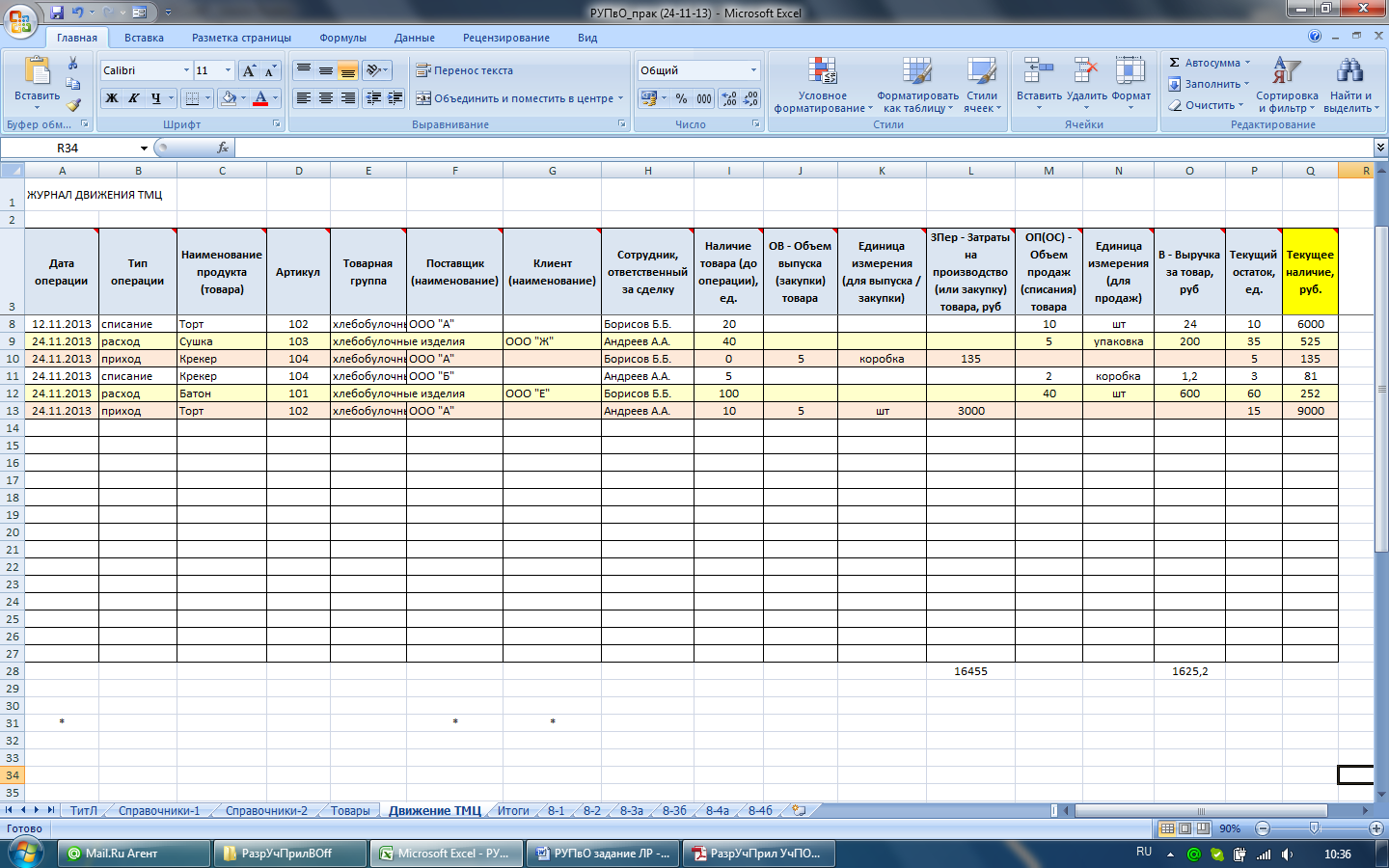Adjust the zoom slider in status bar
Screen dimensions: 1389x868
click(1314, 828)
